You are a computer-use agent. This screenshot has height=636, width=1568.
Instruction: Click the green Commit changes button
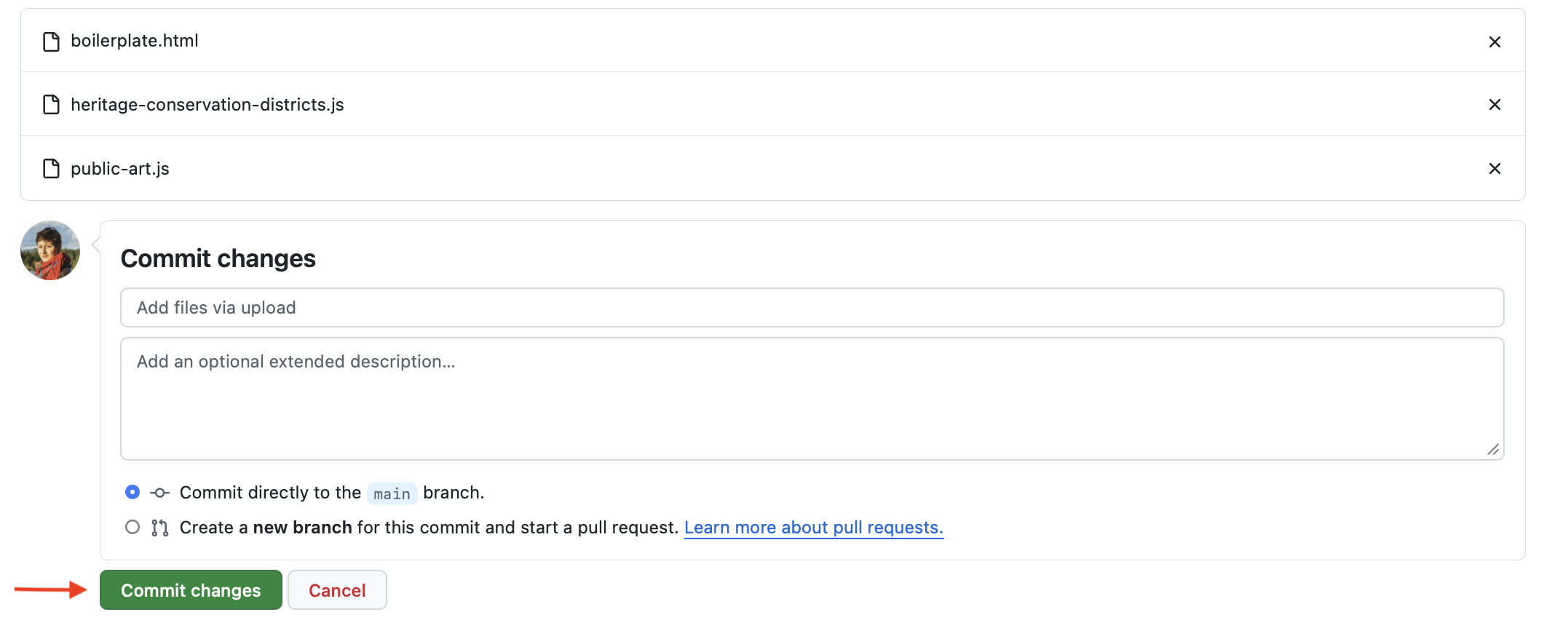(x=191, y=590)
